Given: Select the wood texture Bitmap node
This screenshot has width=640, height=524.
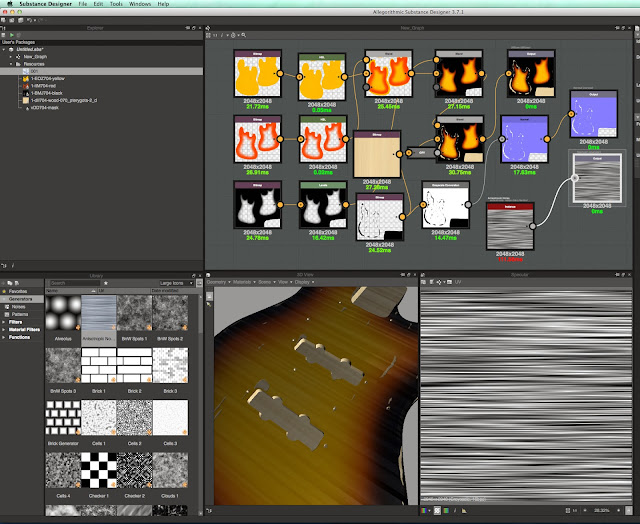Looking at the screenshot, I should (376, 156).
